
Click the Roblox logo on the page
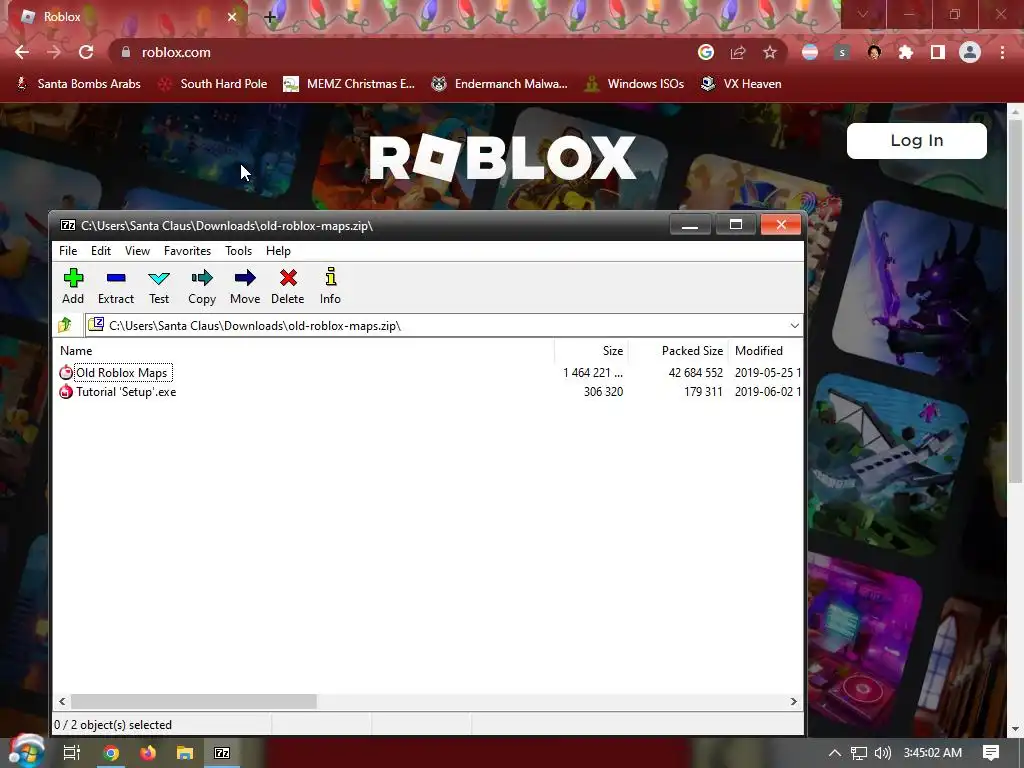[x=503, y=157]
